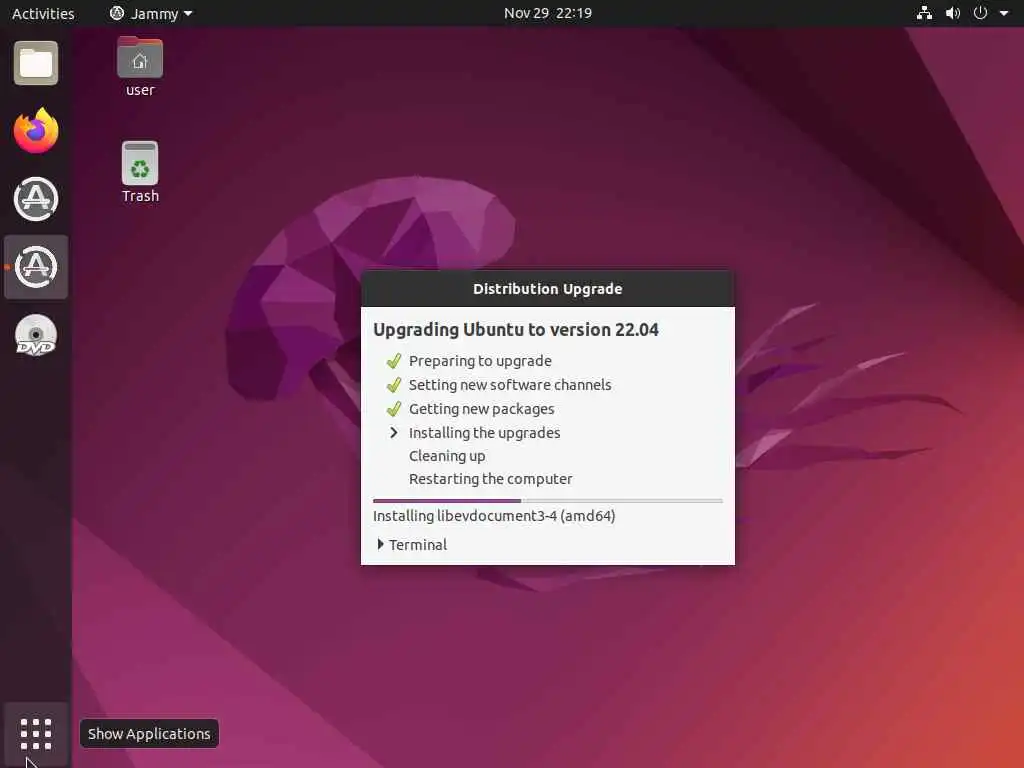This screenshot has height=768, width=1024.
Task: Click the Show Applications grid icon
Action: tap(36, 734)
